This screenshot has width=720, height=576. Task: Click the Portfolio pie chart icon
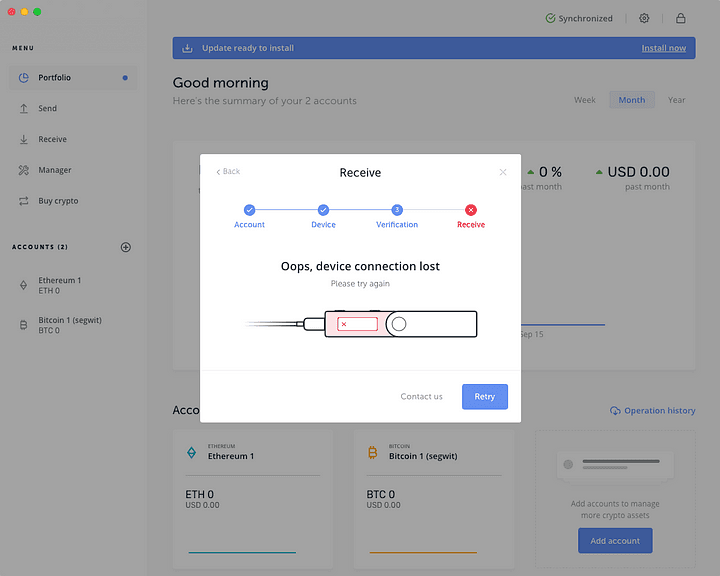pyautogui.click(x=23, y=78)
